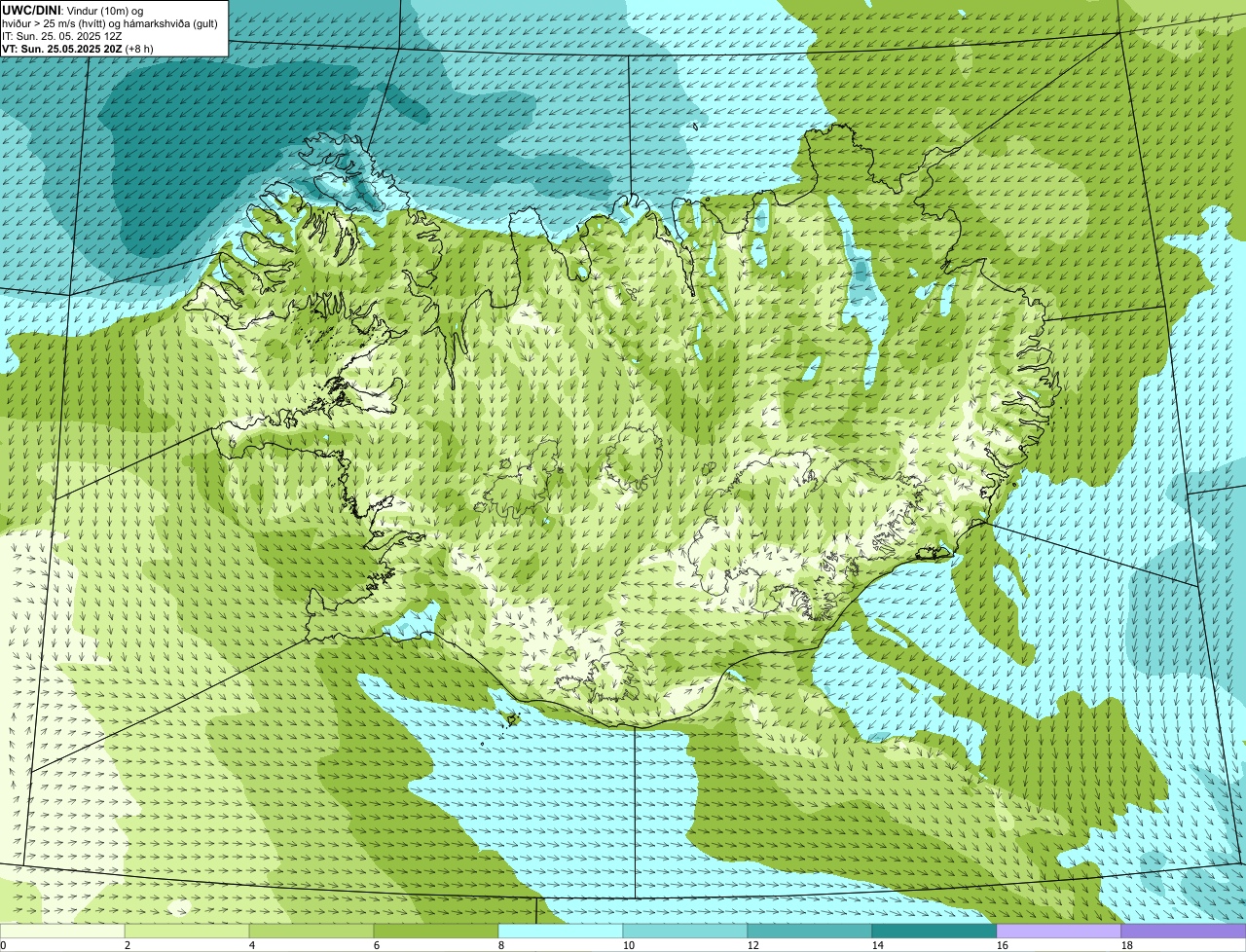Click the legend scale label "8"
Viewport: 1246px width, 952px height.
click(501, 945)
